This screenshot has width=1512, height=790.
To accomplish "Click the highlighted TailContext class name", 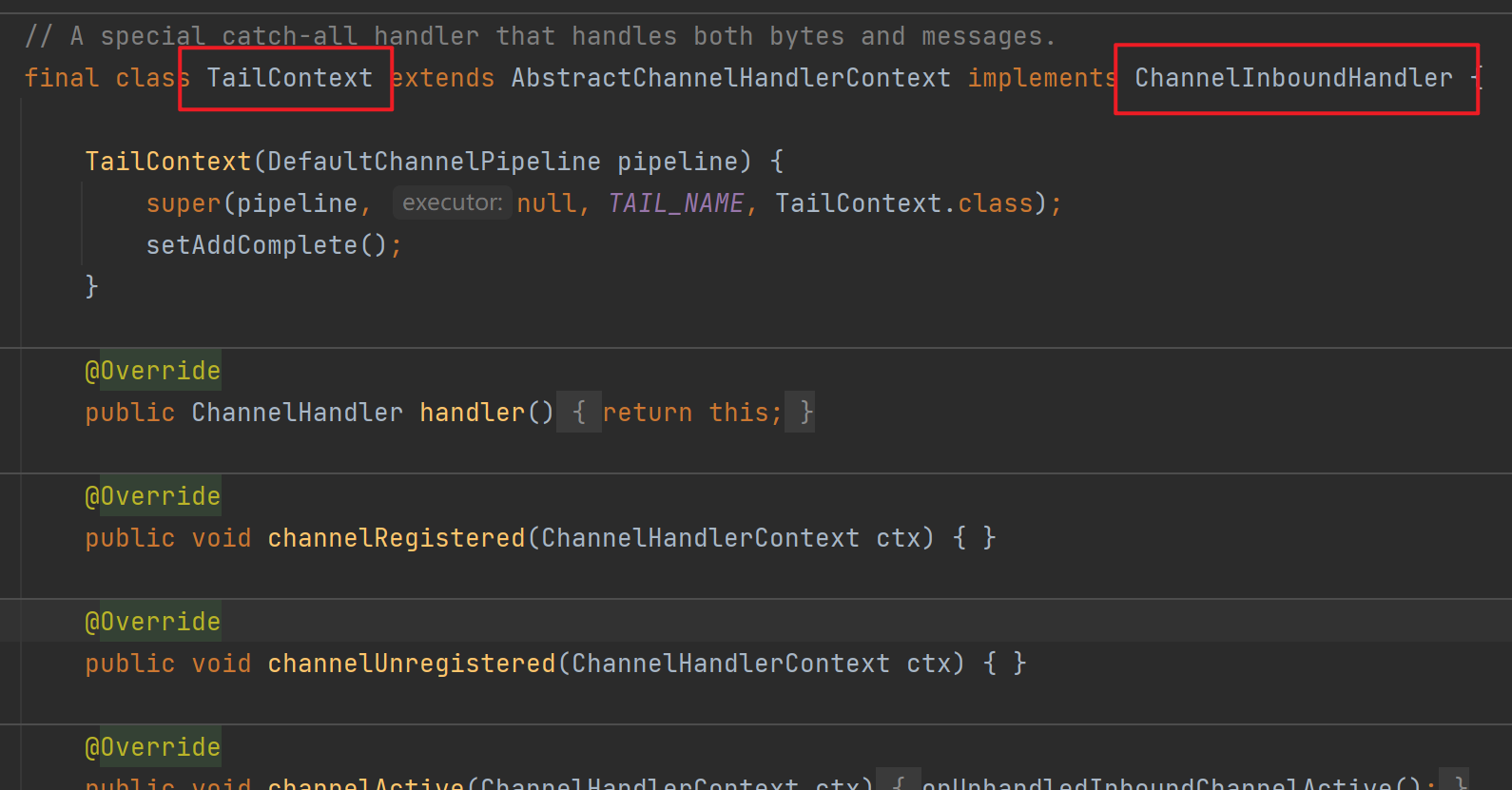I will (289, 78).
